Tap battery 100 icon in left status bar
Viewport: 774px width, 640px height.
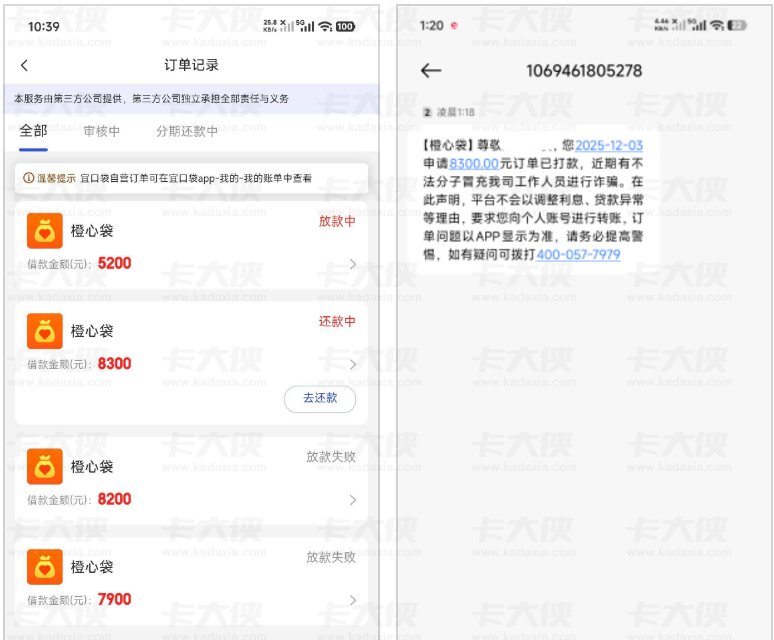point(345,26)
